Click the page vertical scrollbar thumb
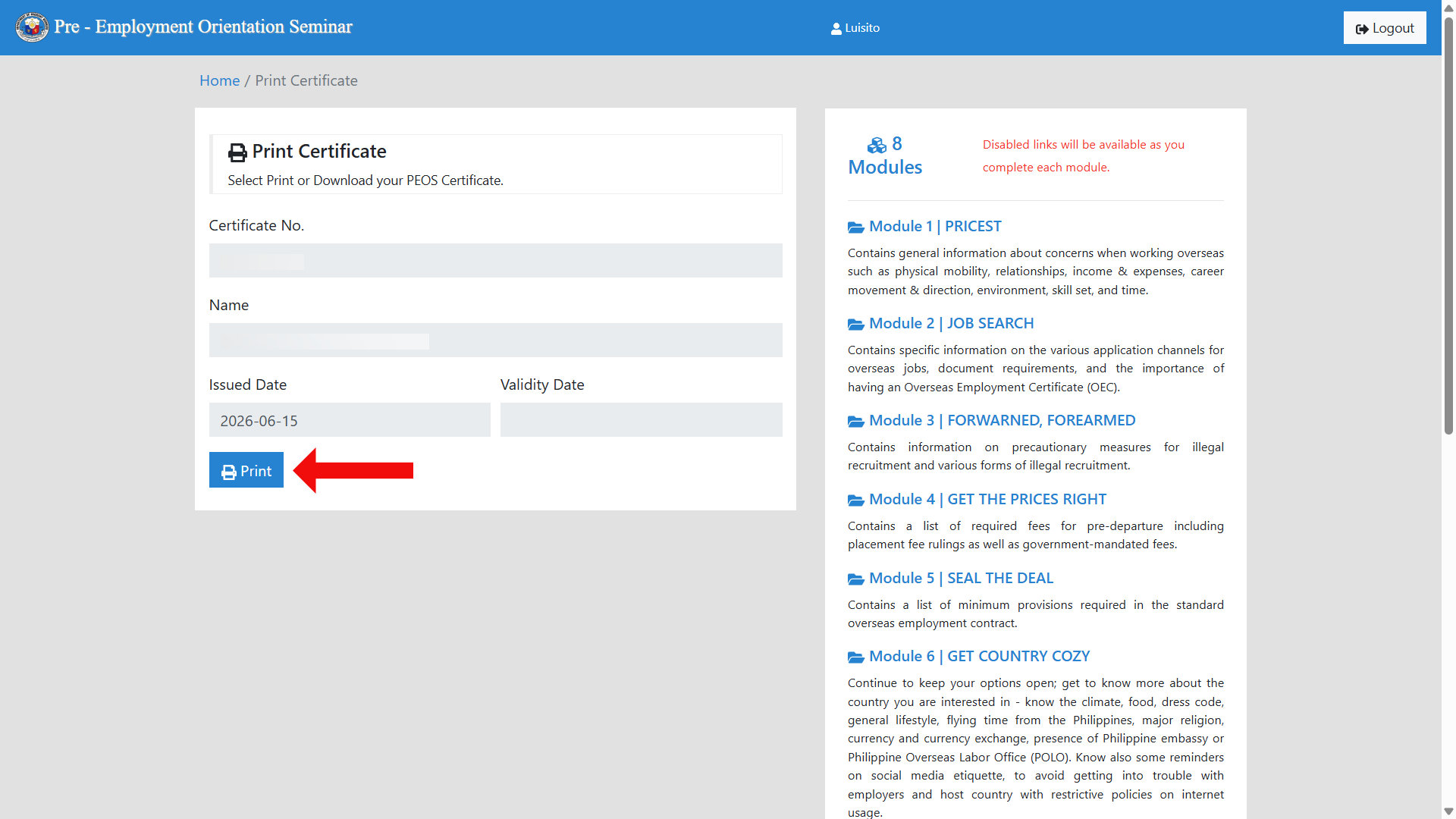The image size is (1456, 819). (x=1448, y=224)
